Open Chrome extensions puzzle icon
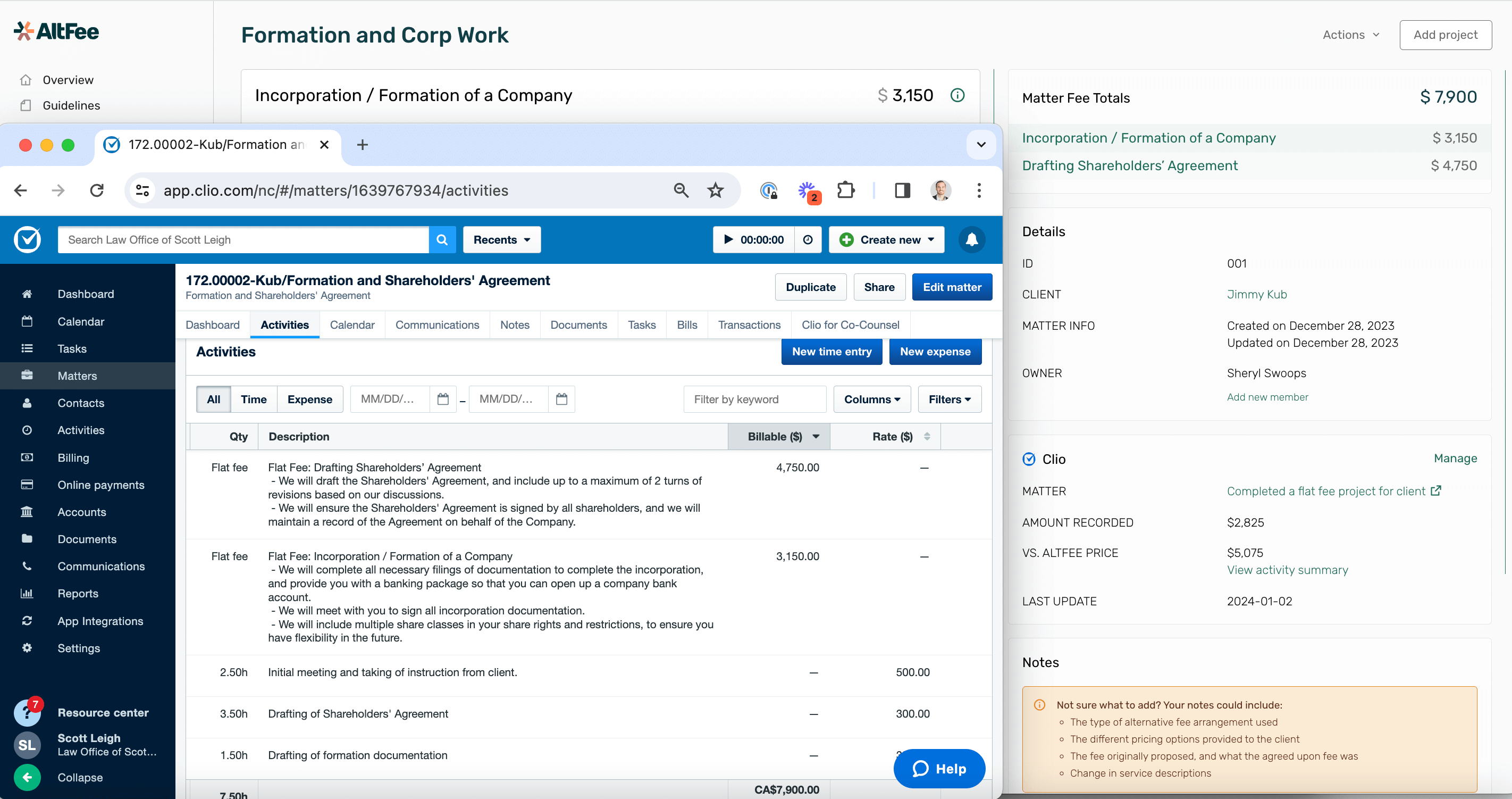 tap(846, 190)
